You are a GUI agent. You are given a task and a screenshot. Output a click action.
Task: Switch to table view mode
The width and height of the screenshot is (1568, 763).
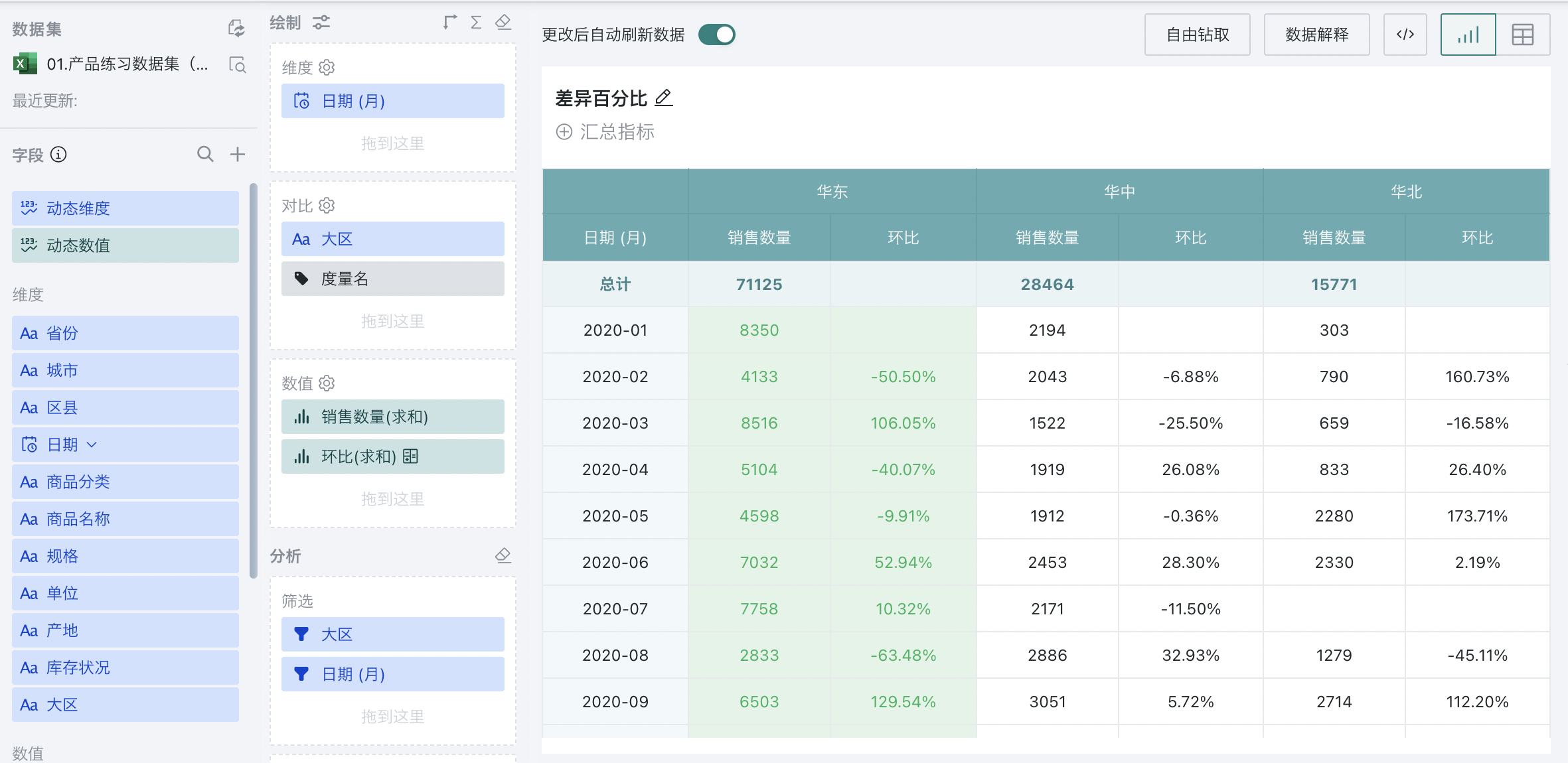[x=1522, y=35]
